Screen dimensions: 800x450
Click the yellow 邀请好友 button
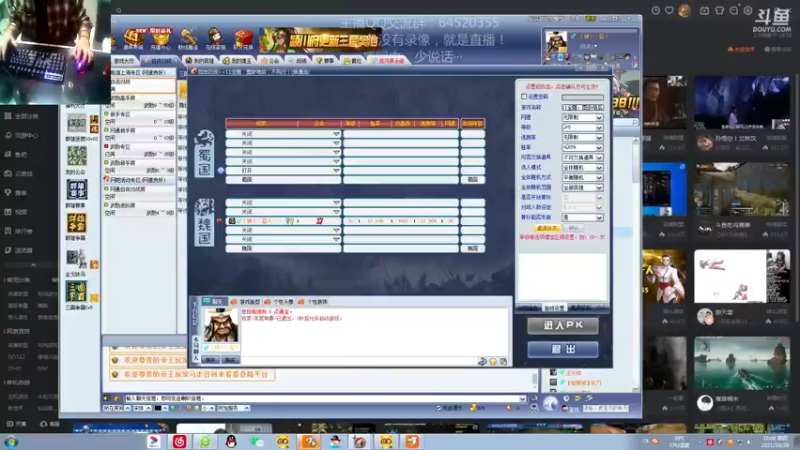[547, 228]
